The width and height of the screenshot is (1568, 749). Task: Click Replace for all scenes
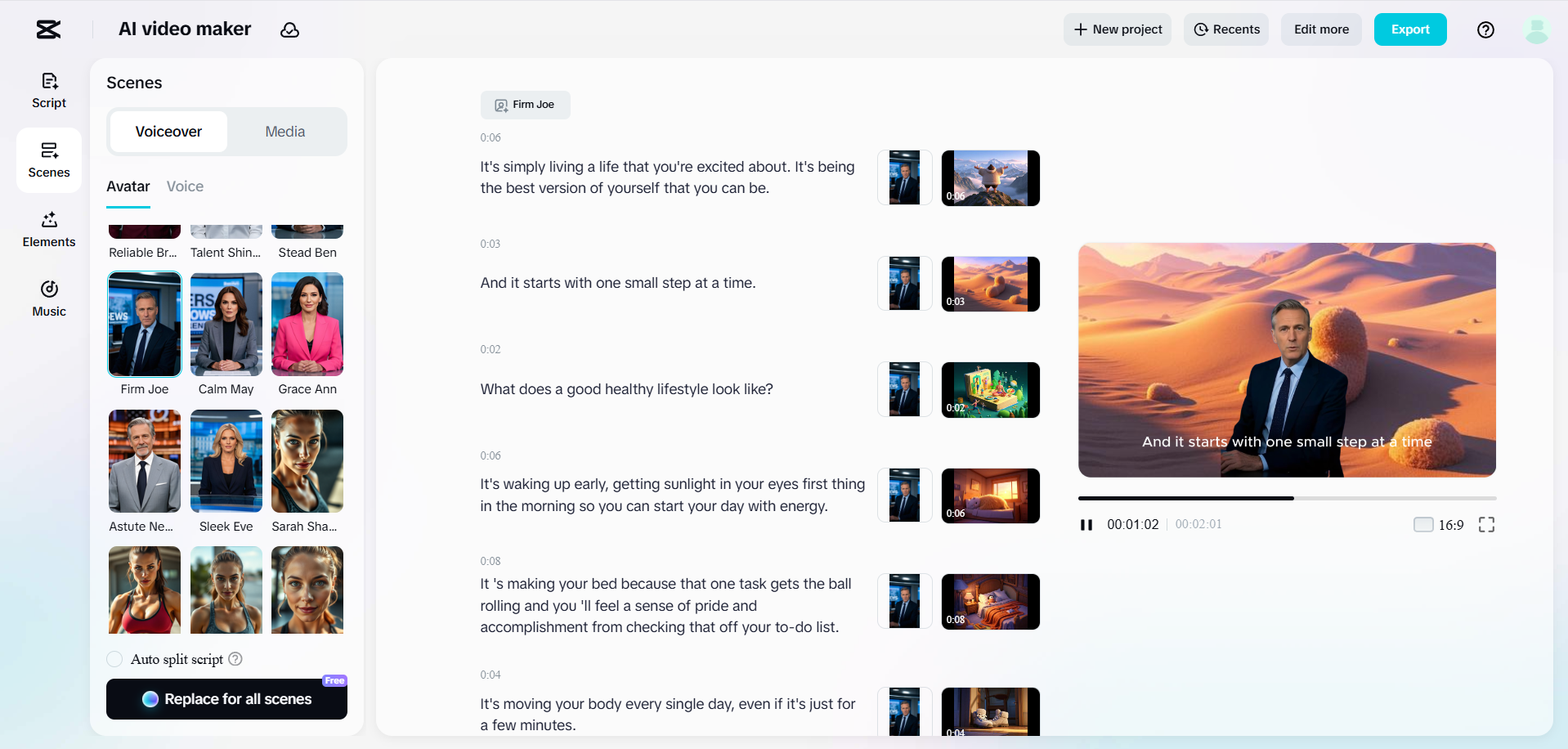coord(226,699)
